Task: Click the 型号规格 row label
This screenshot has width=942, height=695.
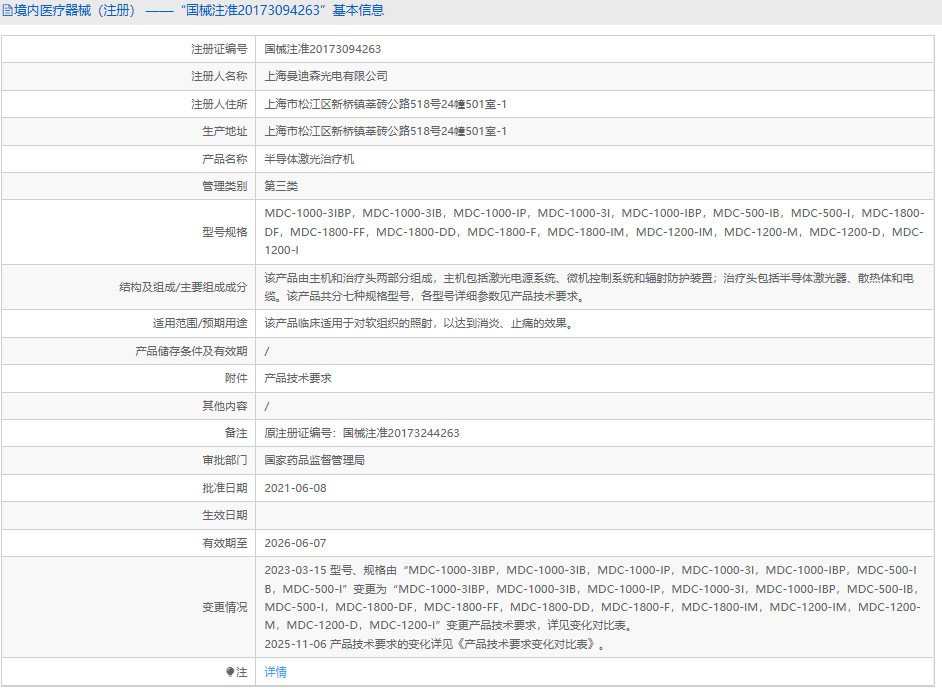Action: (x=222, y=232)
